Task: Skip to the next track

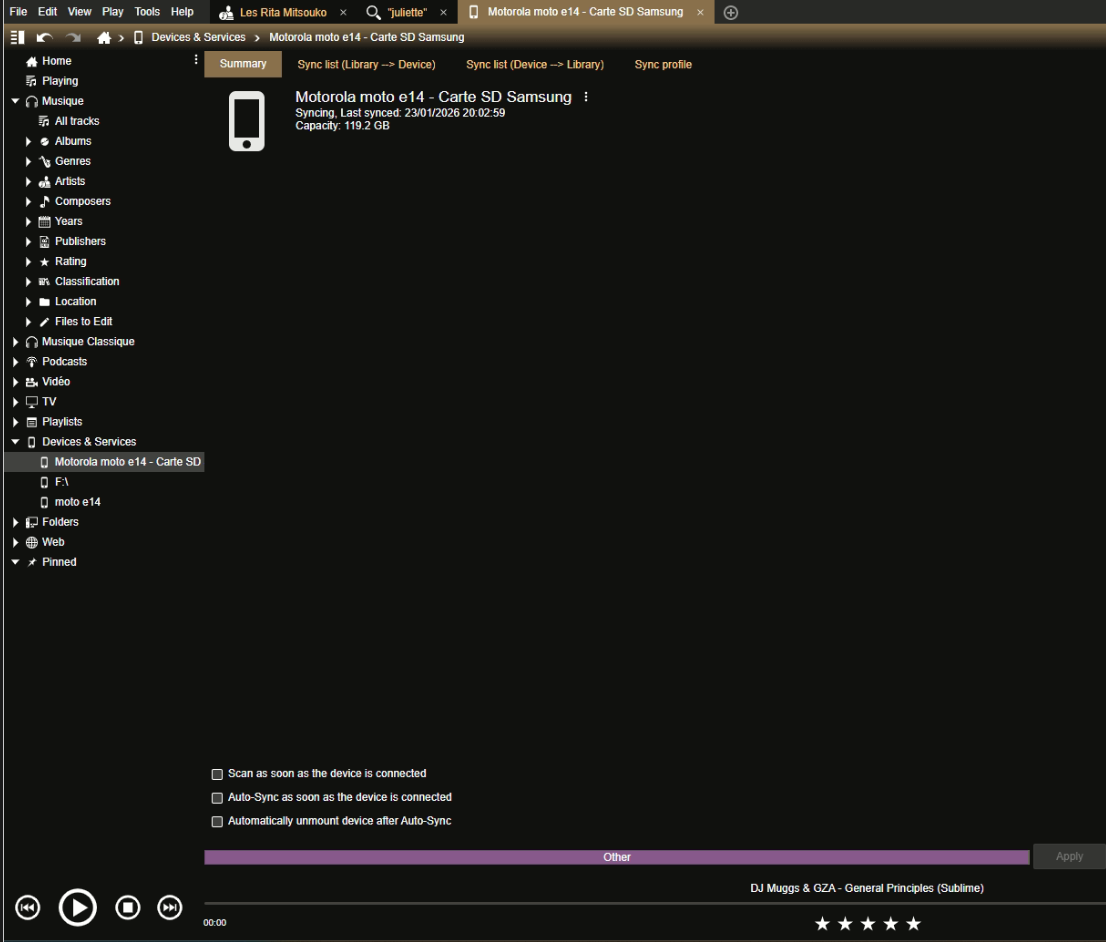Action: tap(171, 907)
